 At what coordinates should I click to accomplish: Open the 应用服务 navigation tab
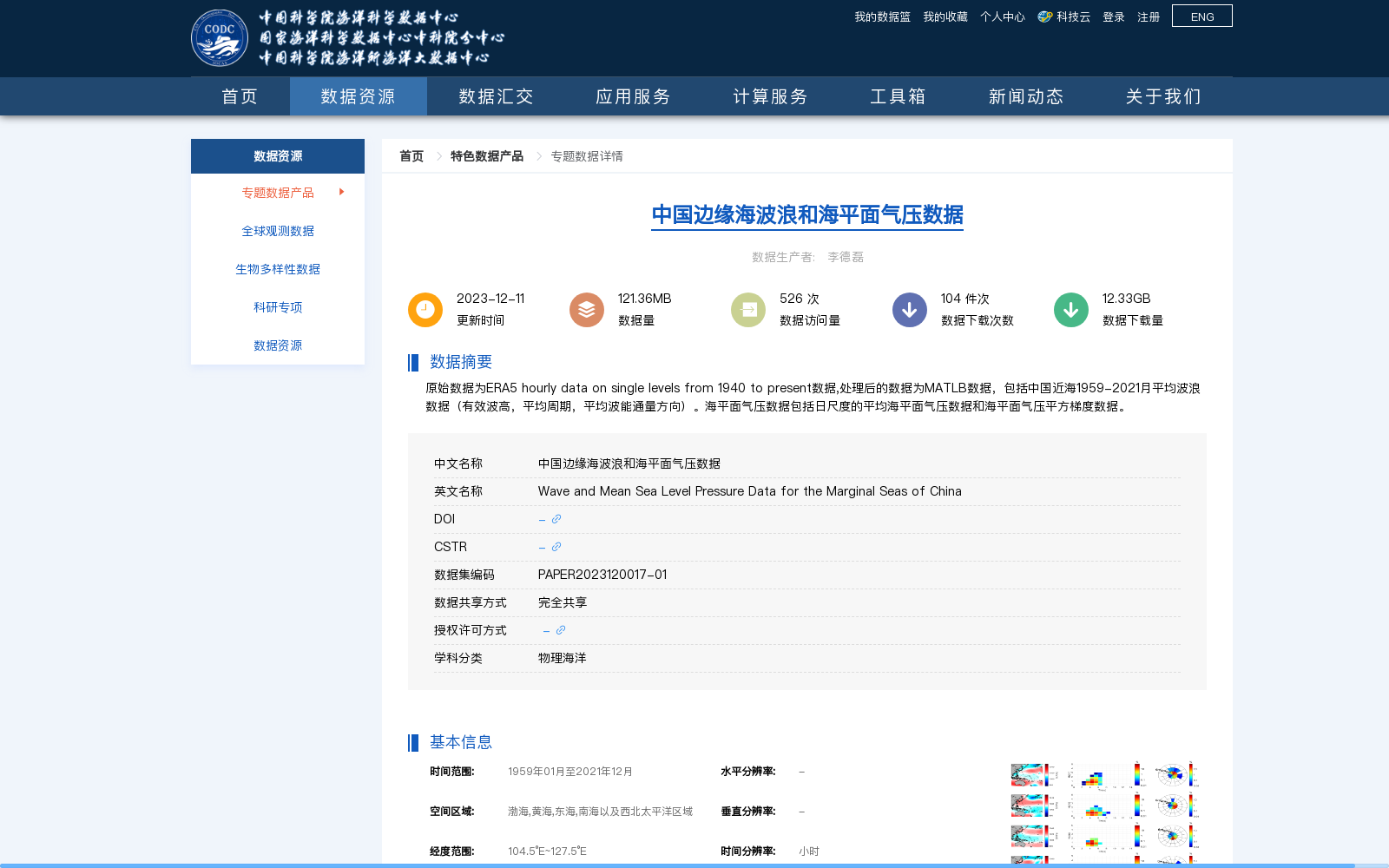pos(633,96)
